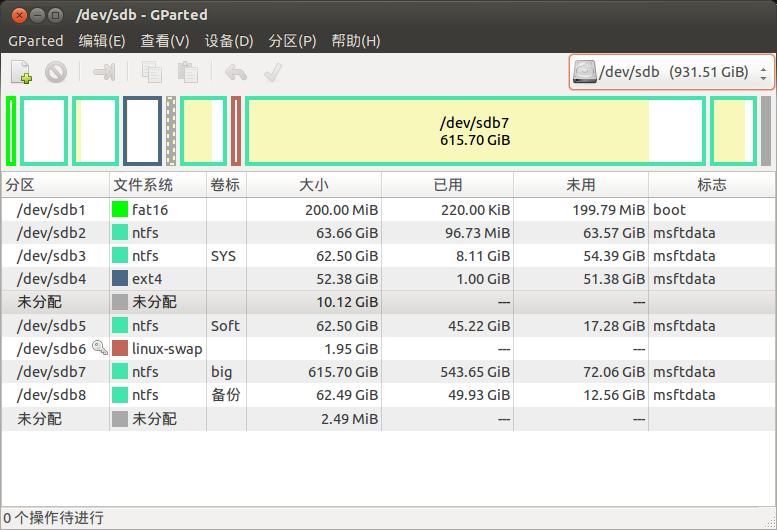Click the Undo last operation icon

click(236, 72)
